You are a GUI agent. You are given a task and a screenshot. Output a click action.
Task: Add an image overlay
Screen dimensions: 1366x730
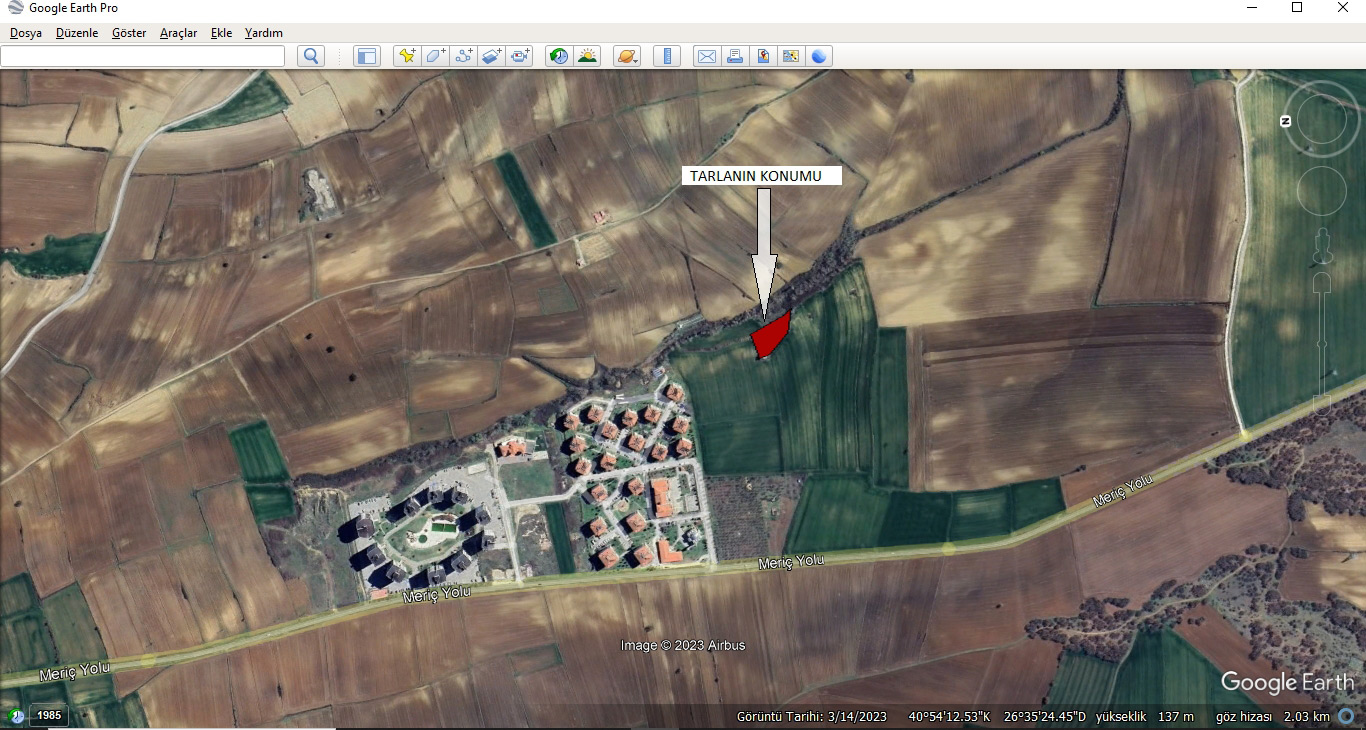491,56
